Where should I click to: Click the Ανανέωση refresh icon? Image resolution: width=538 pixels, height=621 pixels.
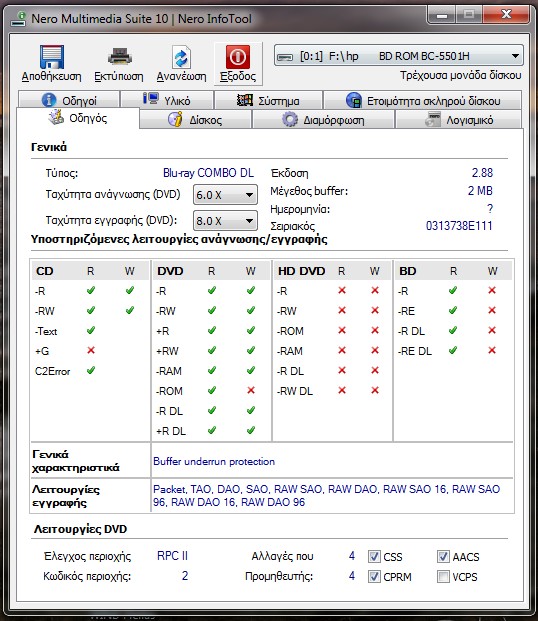pyautogui.click(x=181, y=57)
